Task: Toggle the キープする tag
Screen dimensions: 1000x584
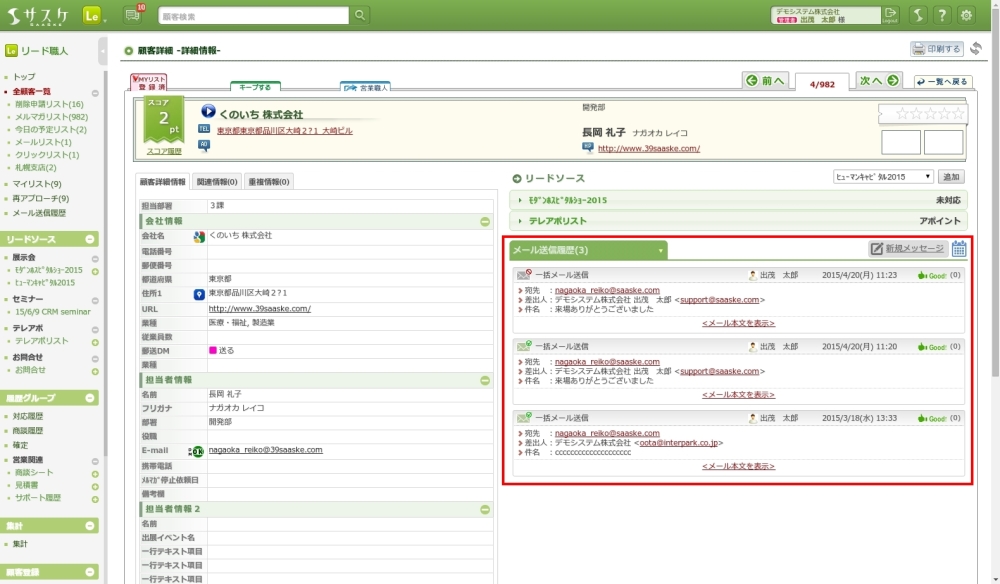Action: tap(255, 87)
